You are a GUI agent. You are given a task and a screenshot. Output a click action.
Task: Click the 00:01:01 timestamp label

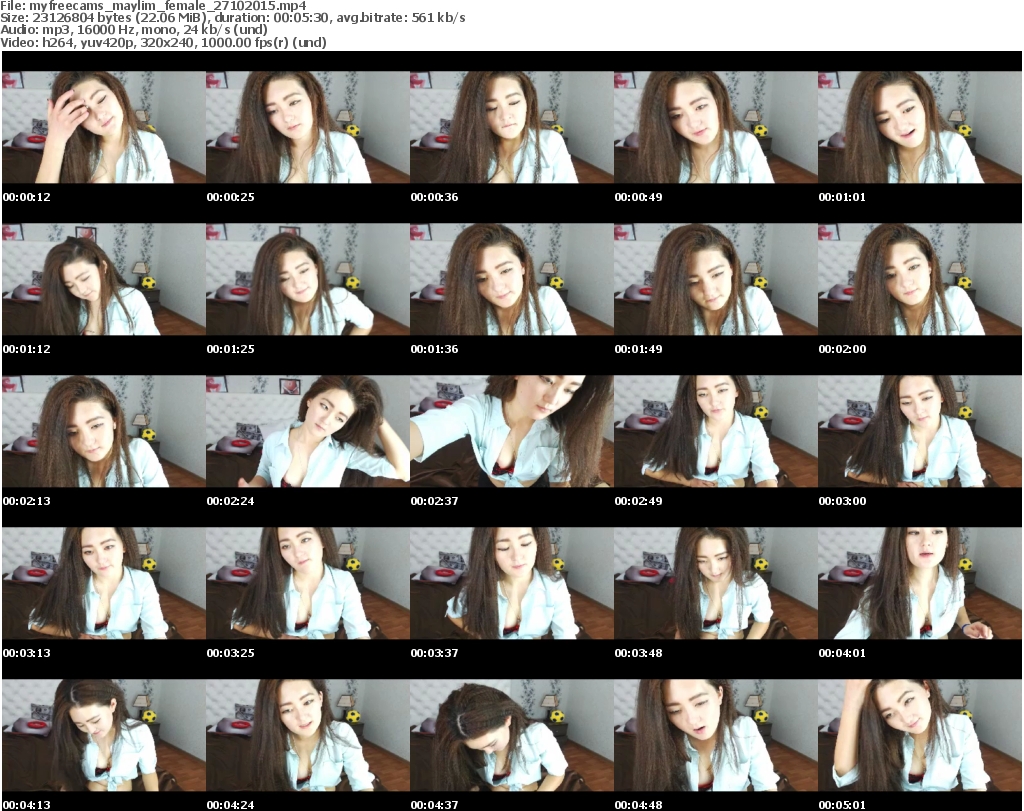point(842,197)
